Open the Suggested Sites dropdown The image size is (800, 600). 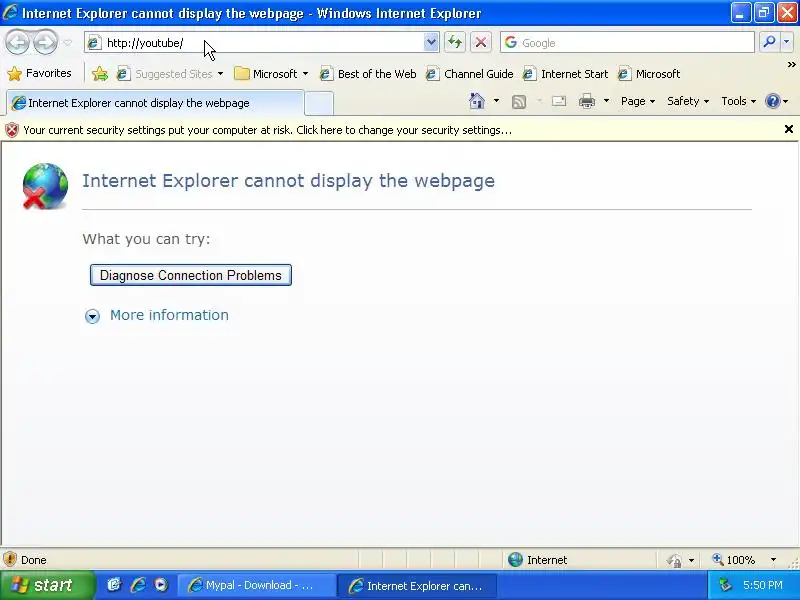pos(170,74)
